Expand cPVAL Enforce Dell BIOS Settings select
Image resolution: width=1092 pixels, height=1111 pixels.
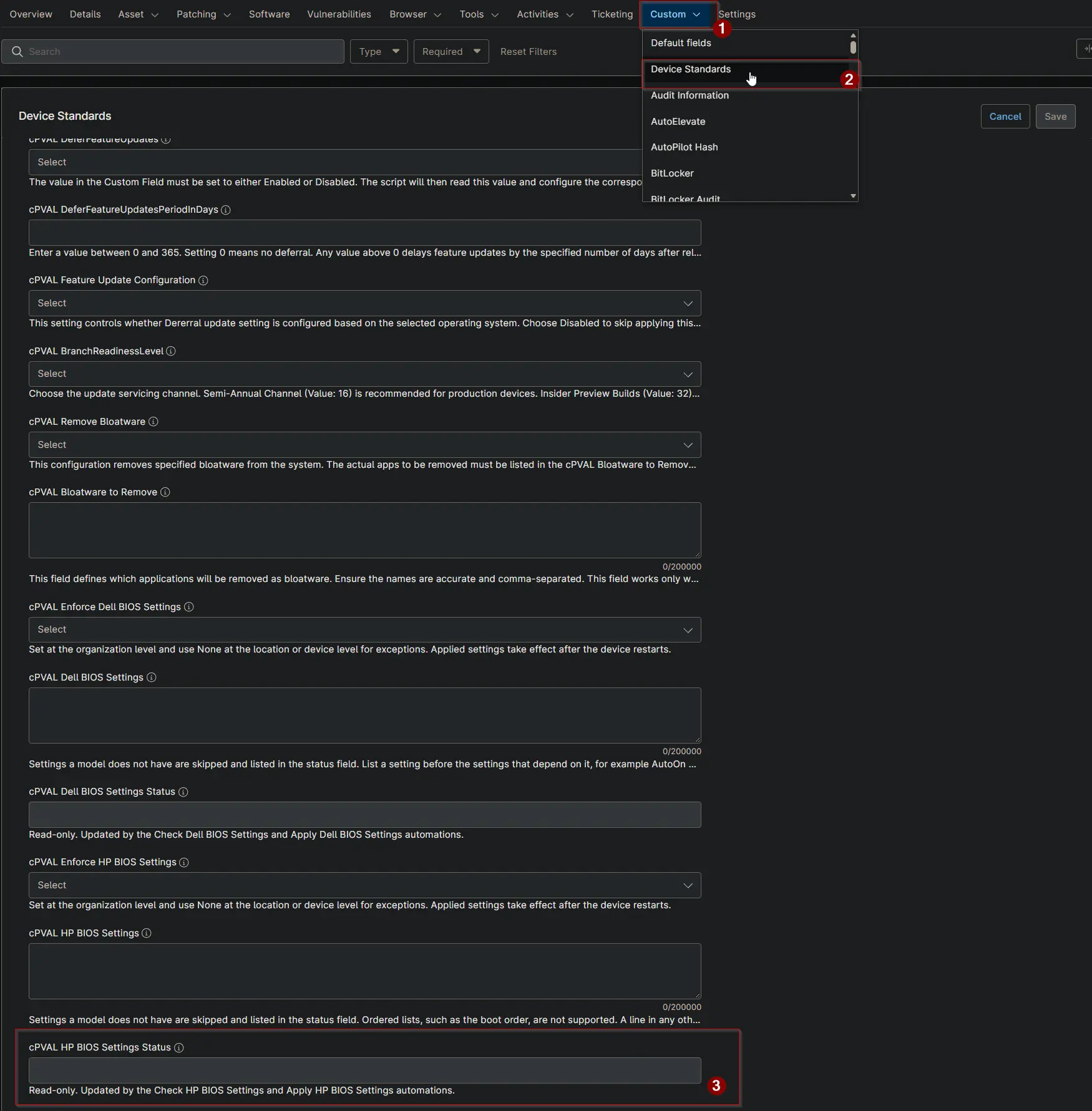(365, 630)
